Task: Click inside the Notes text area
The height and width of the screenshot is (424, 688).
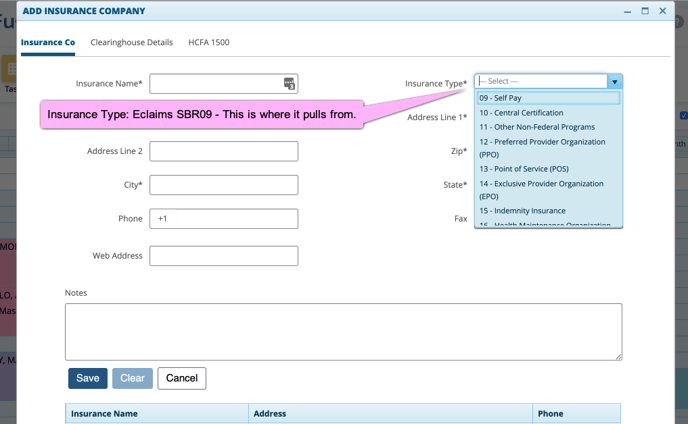Action: pyautogui.click(x=344, y=332)
